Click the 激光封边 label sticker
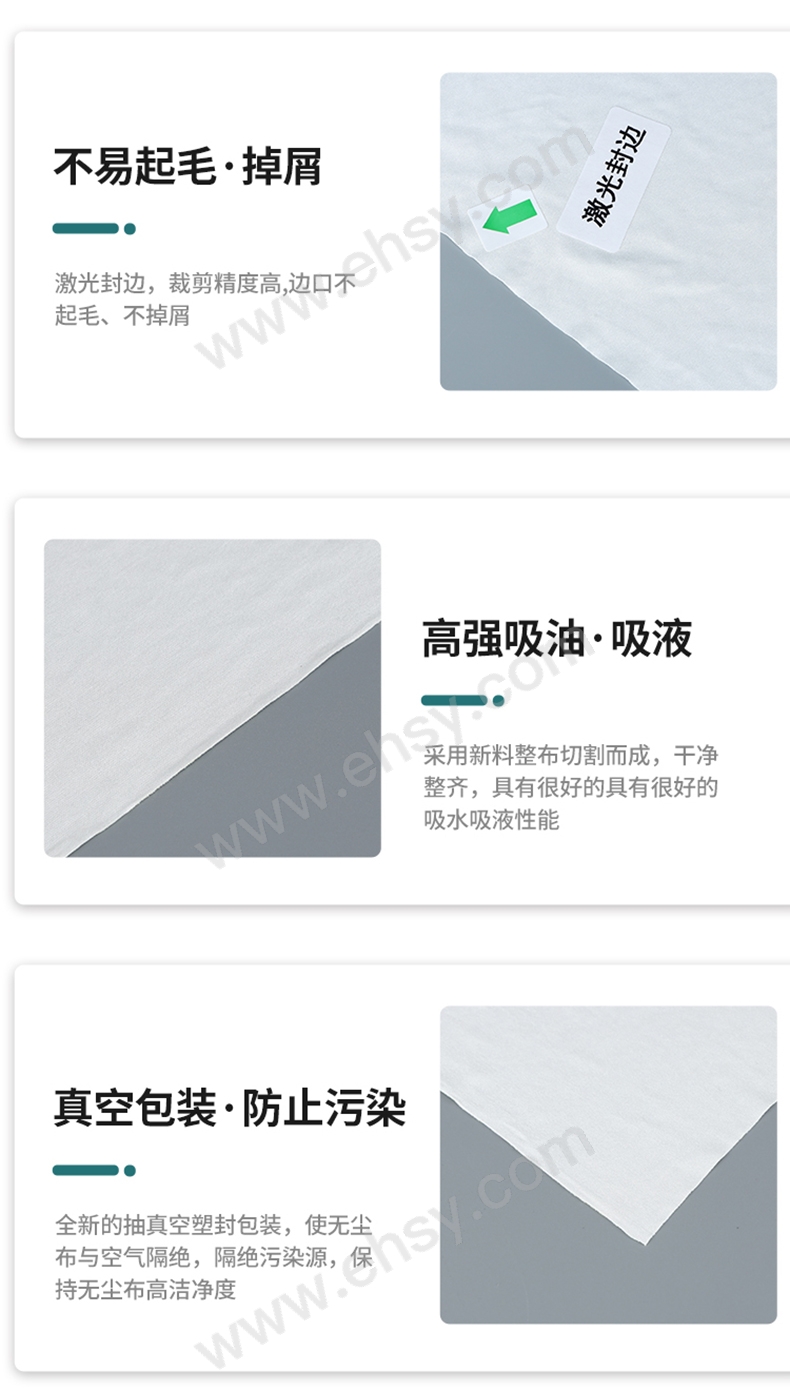Image resolution: width=790 pixels, height=1391 pixels. [613, 173]
